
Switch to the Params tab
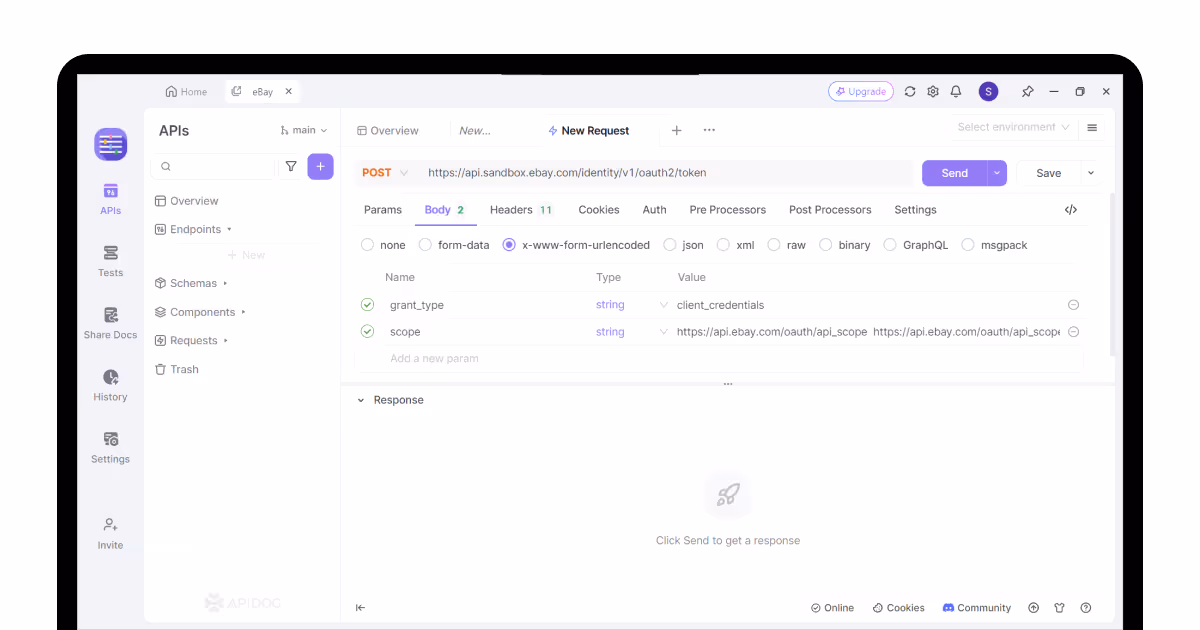(383, 210)
